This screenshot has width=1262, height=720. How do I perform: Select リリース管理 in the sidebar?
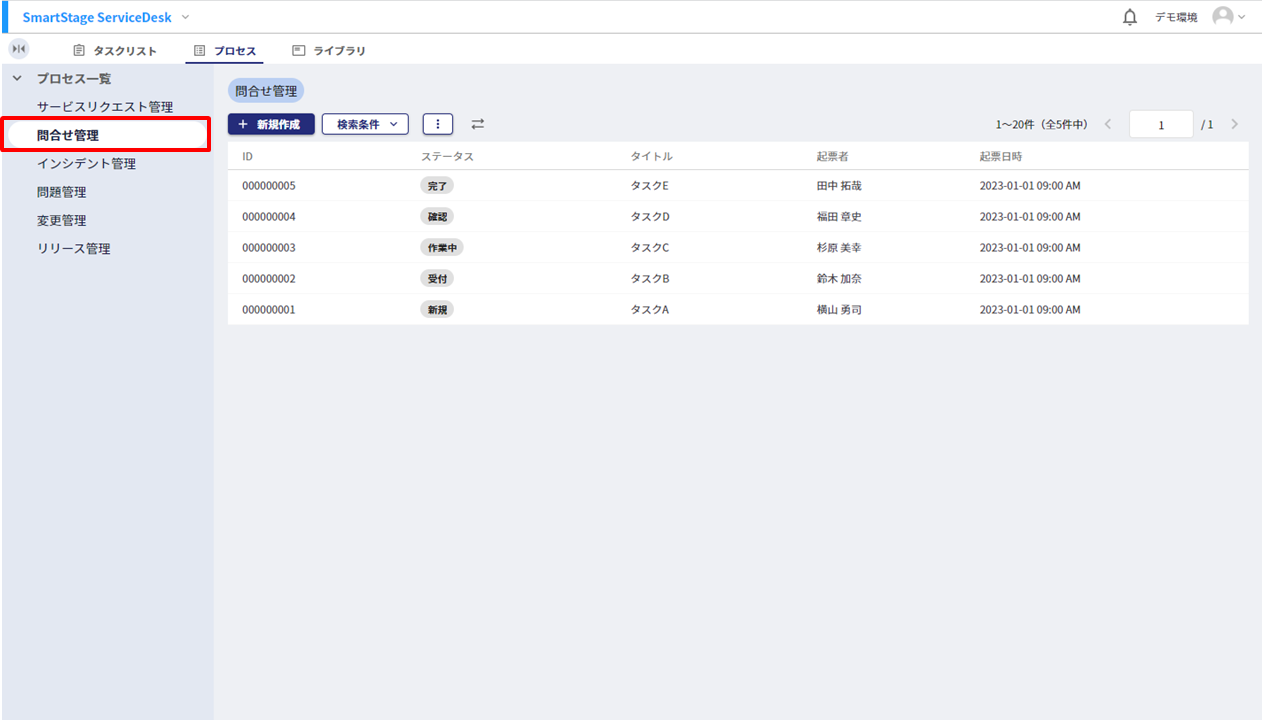pos(74,249)
